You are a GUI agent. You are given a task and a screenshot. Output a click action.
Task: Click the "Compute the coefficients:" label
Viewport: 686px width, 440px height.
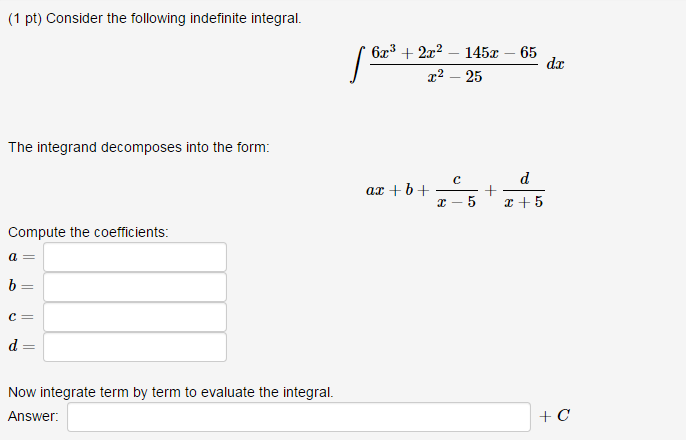point(88,232)
